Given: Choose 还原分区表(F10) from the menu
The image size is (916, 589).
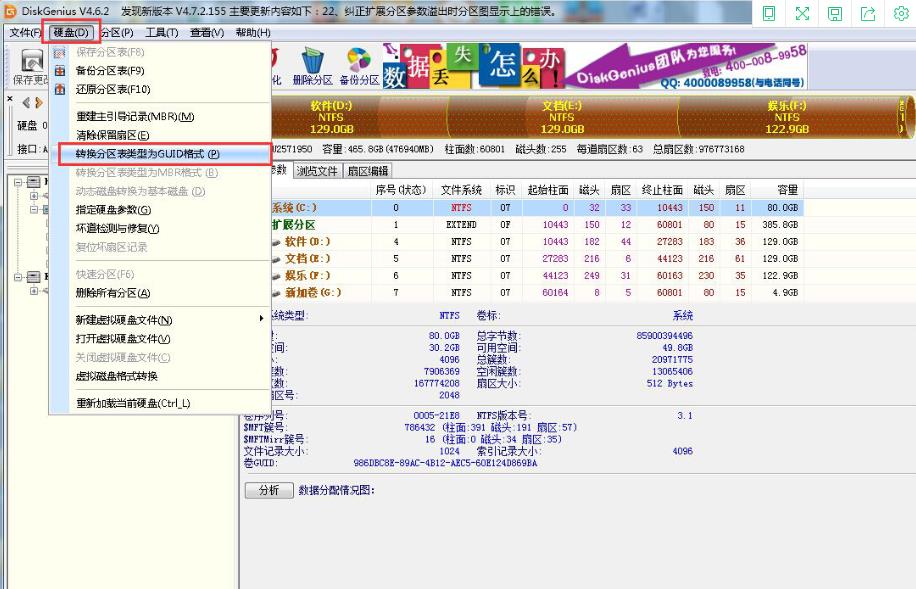Looking at the screenshot, I should (161, 89).
